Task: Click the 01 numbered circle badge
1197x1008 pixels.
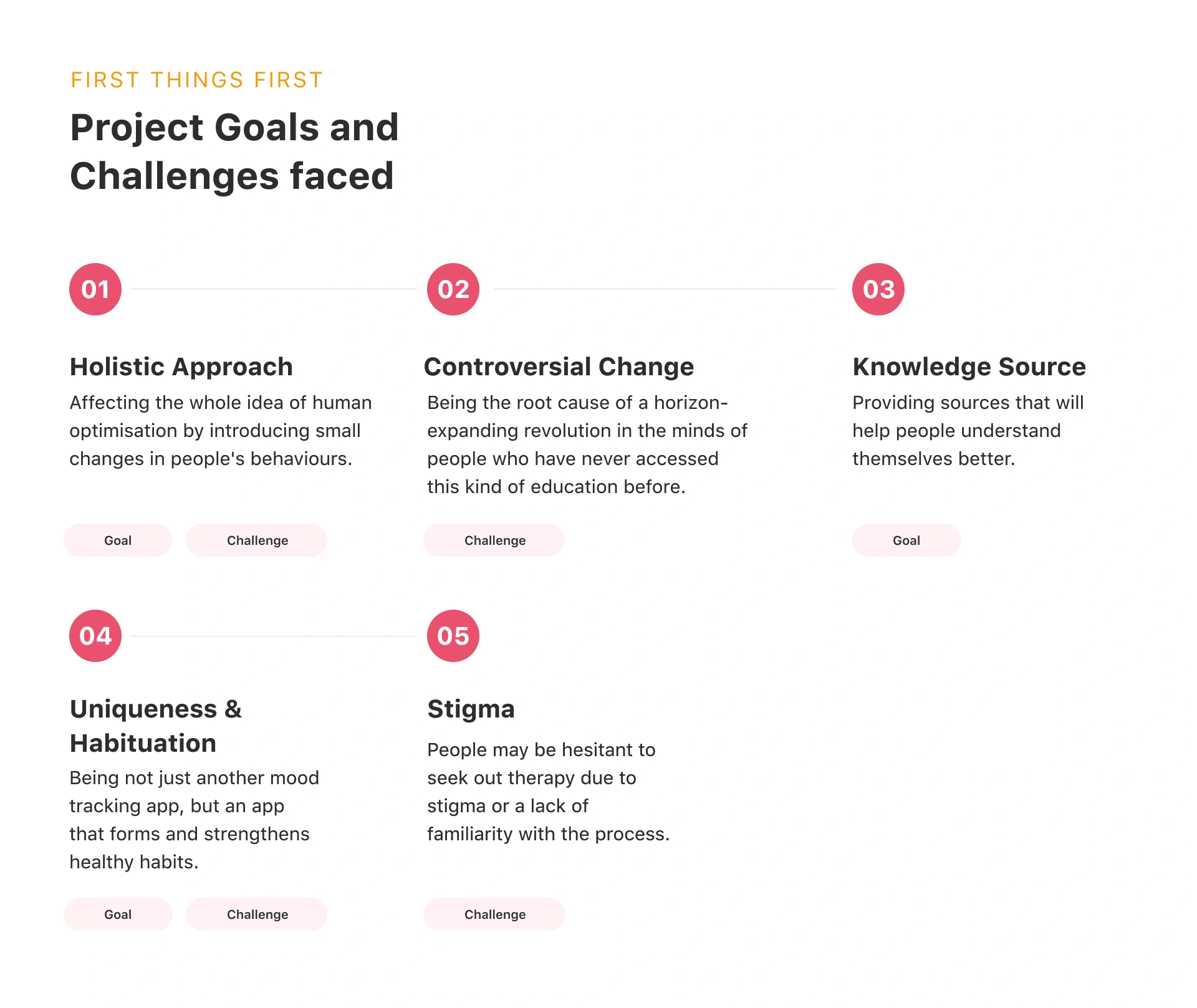Action: [x=95, y=289]
